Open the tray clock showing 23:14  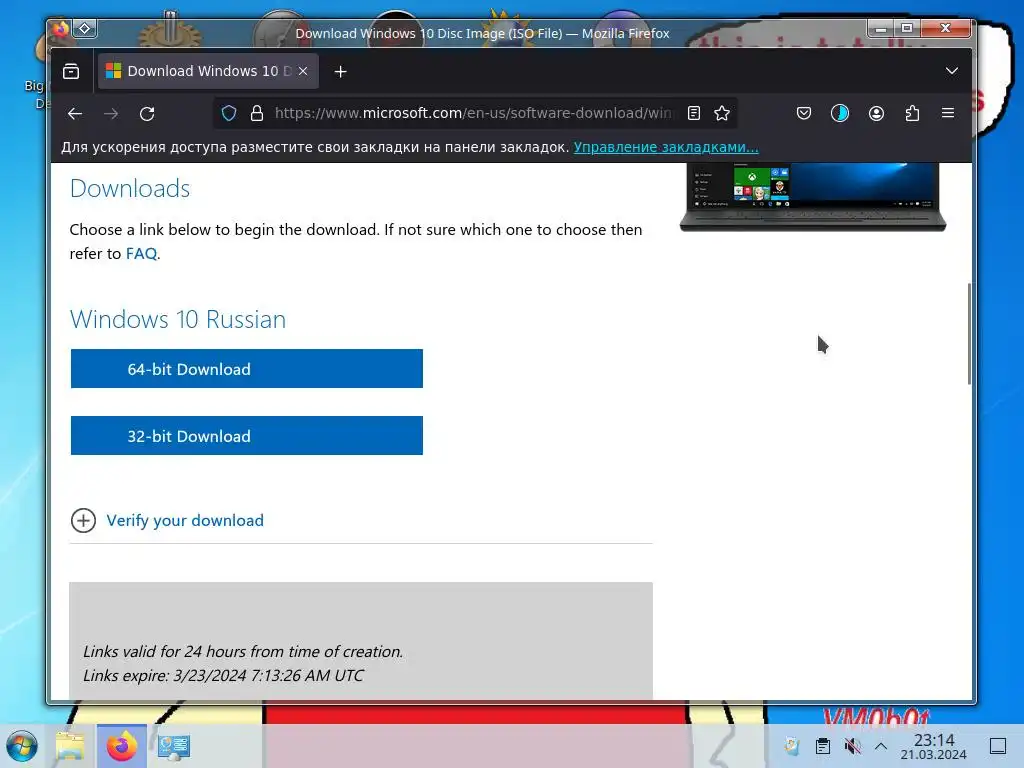[x=933, y=746]
